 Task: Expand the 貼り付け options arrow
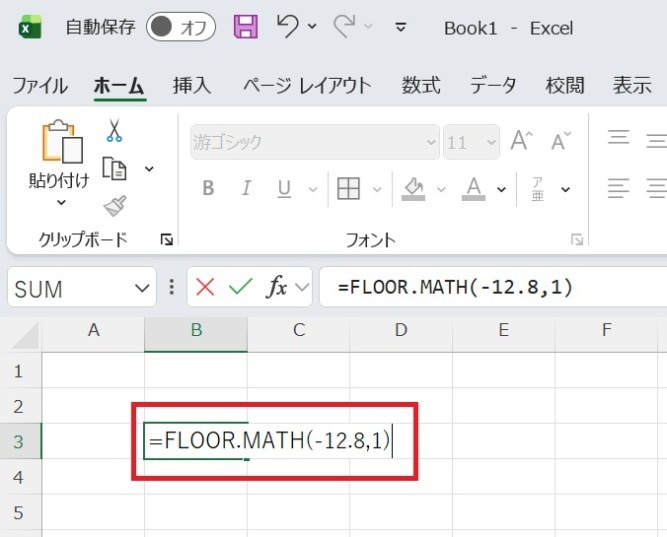[x=61, y=202]
